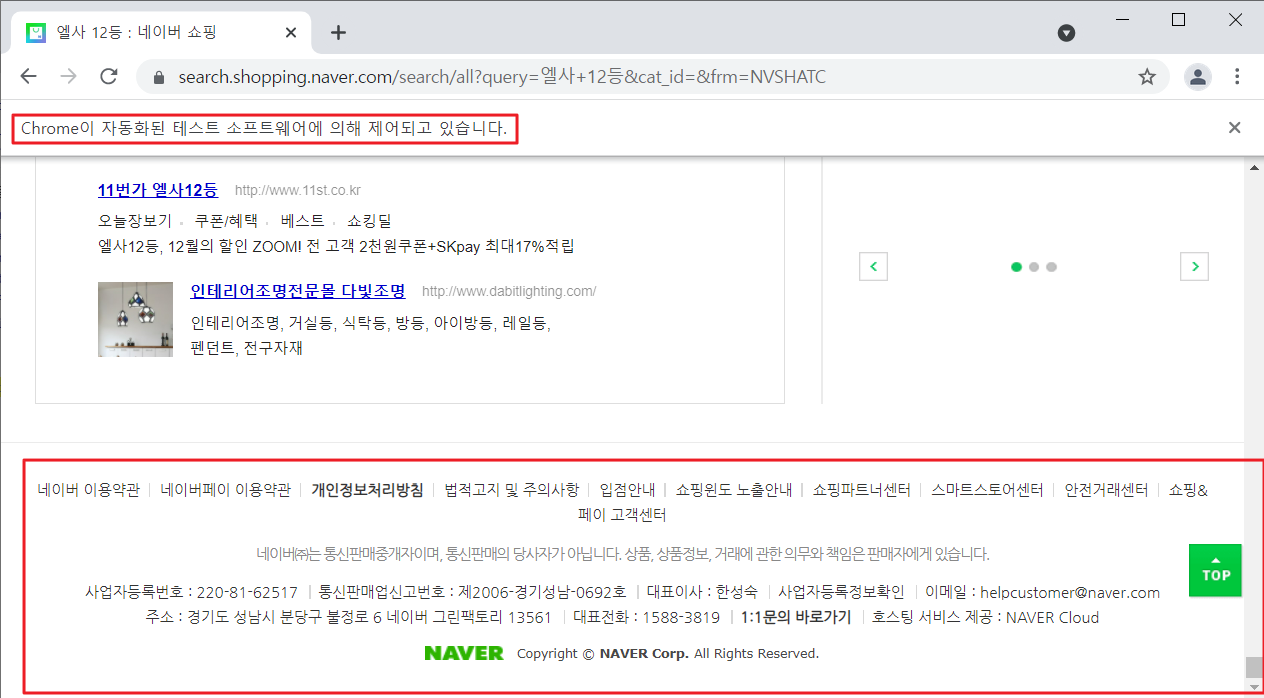
Task: Open the 쇼킹딜 sublink
Action: coord(369,220)
